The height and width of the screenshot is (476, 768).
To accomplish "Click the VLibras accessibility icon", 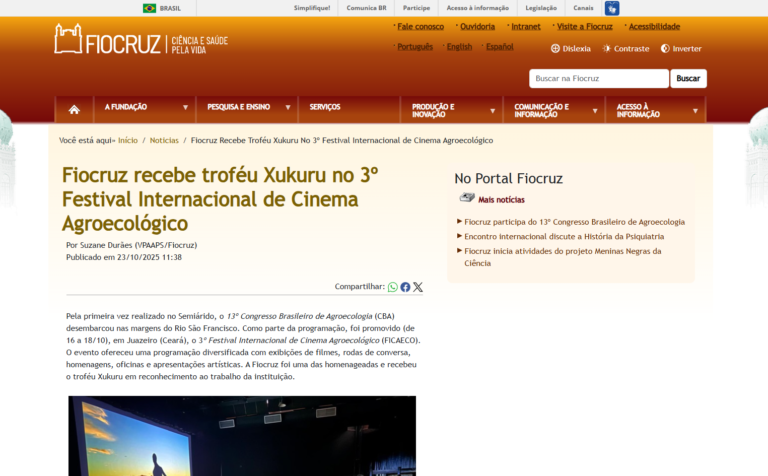I will tap(612, 8).
